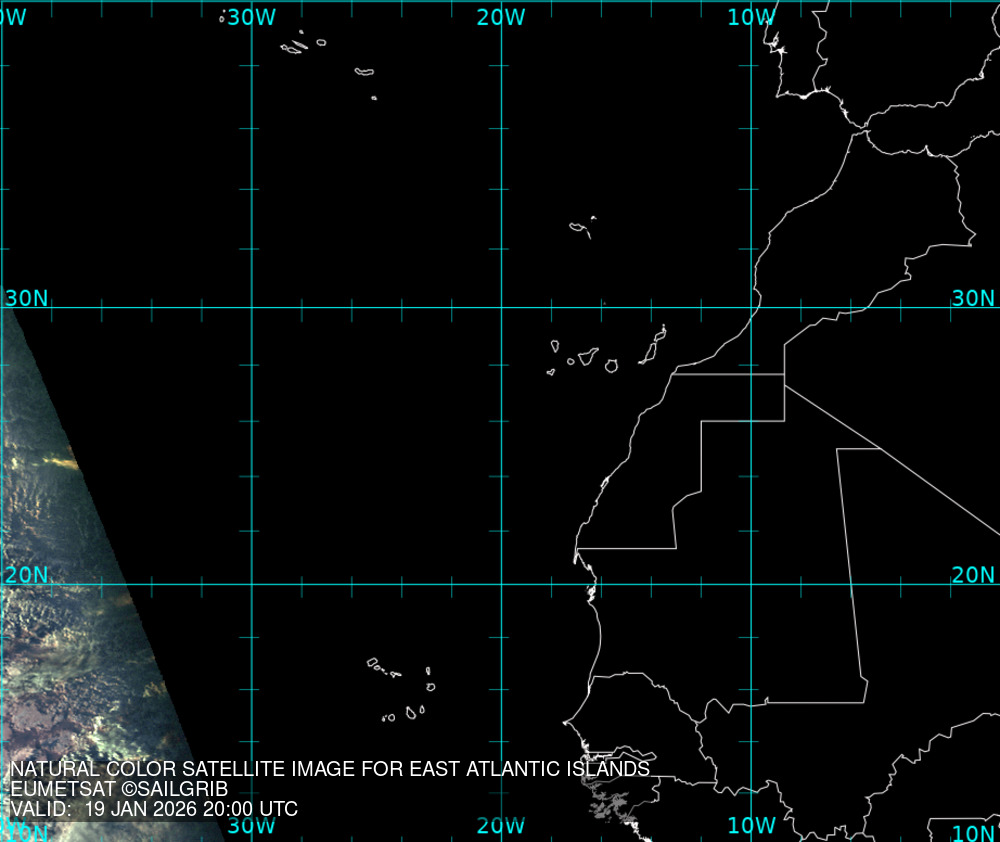
Task: Click the 30W longitude label at the top
Action: (x=251, y=17)
